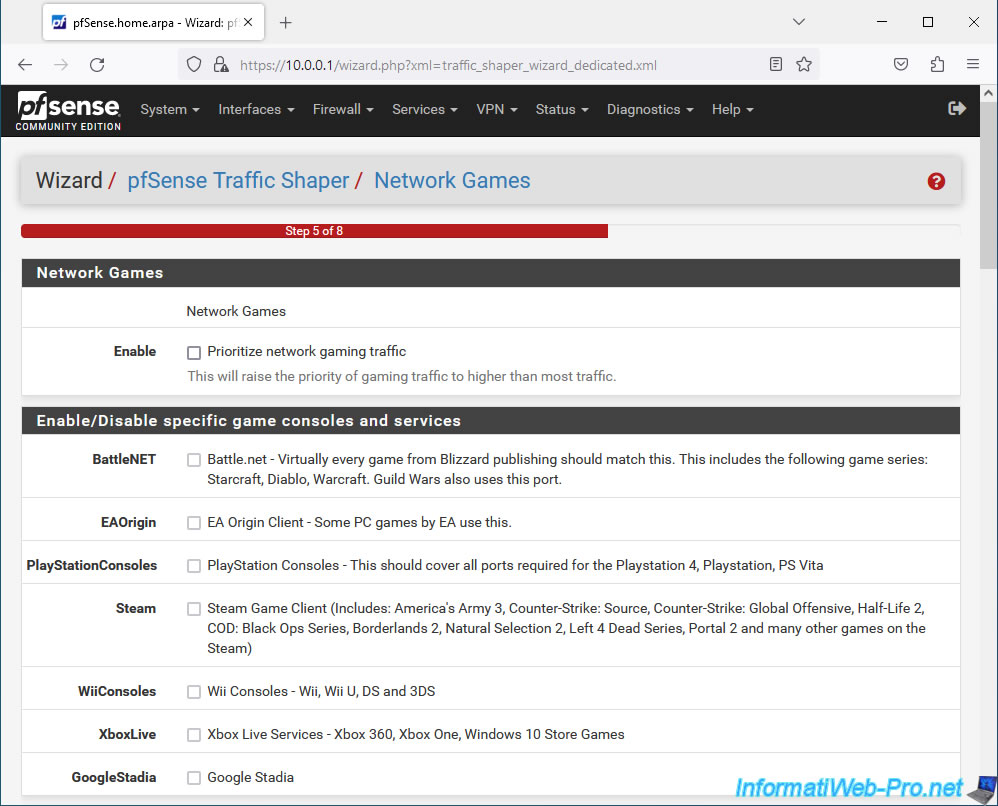Check the BattleNET checkbox
This screenshot has width=998, height=806.
point(194,460)
